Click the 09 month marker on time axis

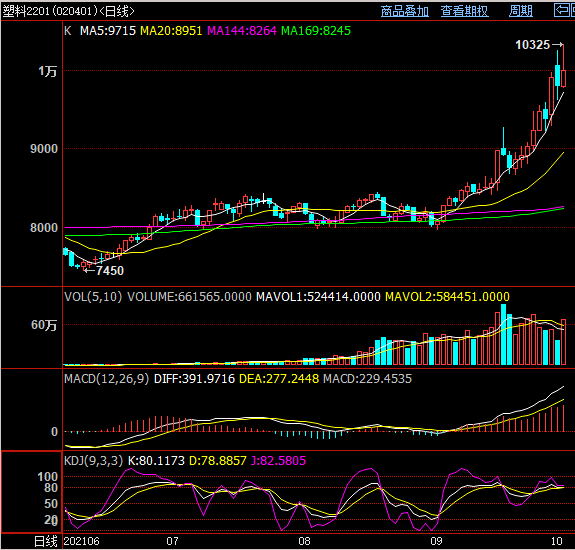click(436, 541)
